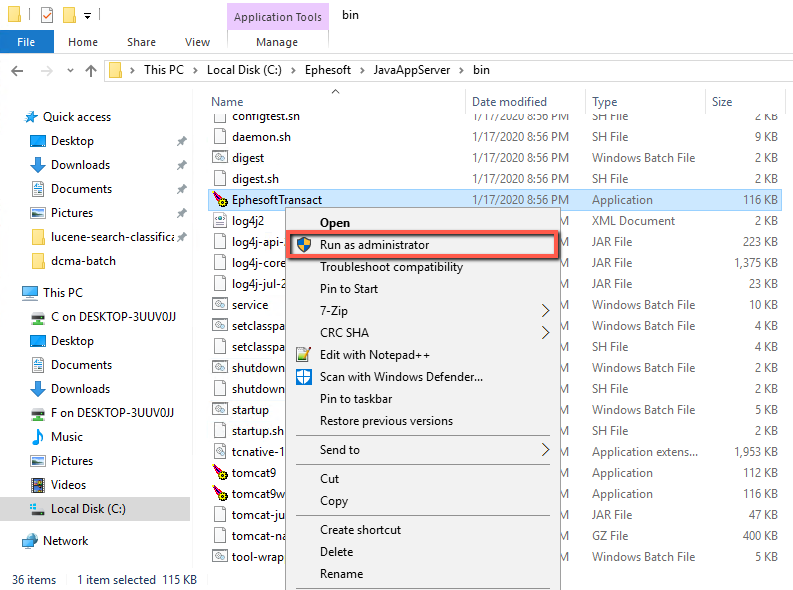Click 'JavaAppServer' in address breadcrumb

coord(412,70)
